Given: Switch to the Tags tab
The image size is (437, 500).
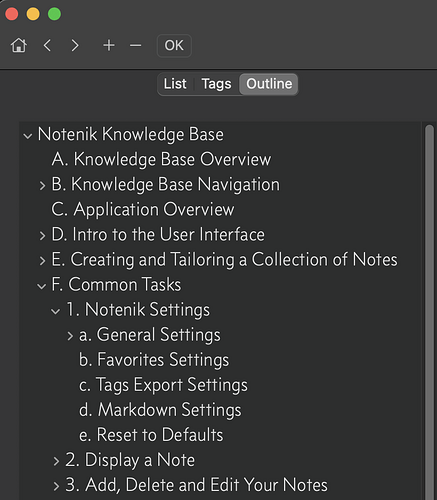Looking at the screenshot, I should (216, 84).
